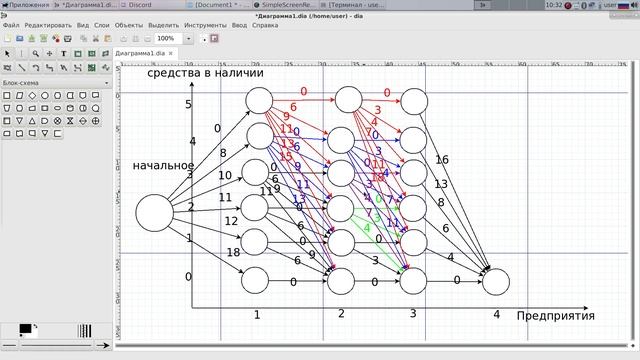Click the swap colors arrow icon
Image resolution: width=640 pixels, height=360 pixels.
click(36, 326)
